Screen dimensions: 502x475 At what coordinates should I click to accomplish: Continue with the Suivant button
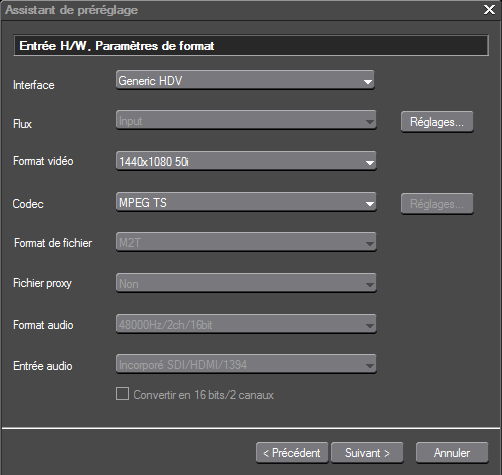click(367, 453)
